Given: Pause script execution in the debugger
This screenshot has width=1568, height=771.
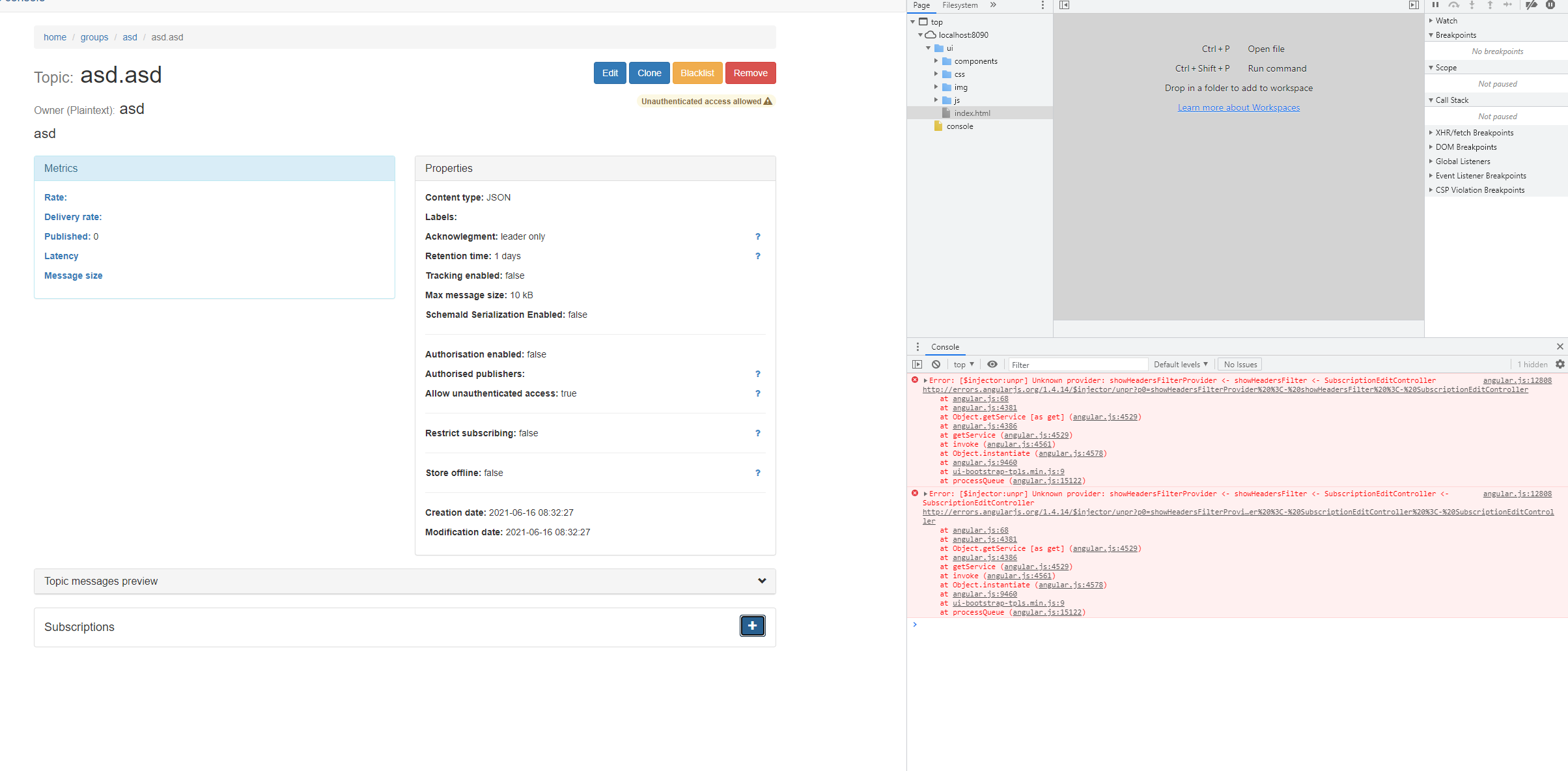Looking at the screenshot, I should 1435,5.
